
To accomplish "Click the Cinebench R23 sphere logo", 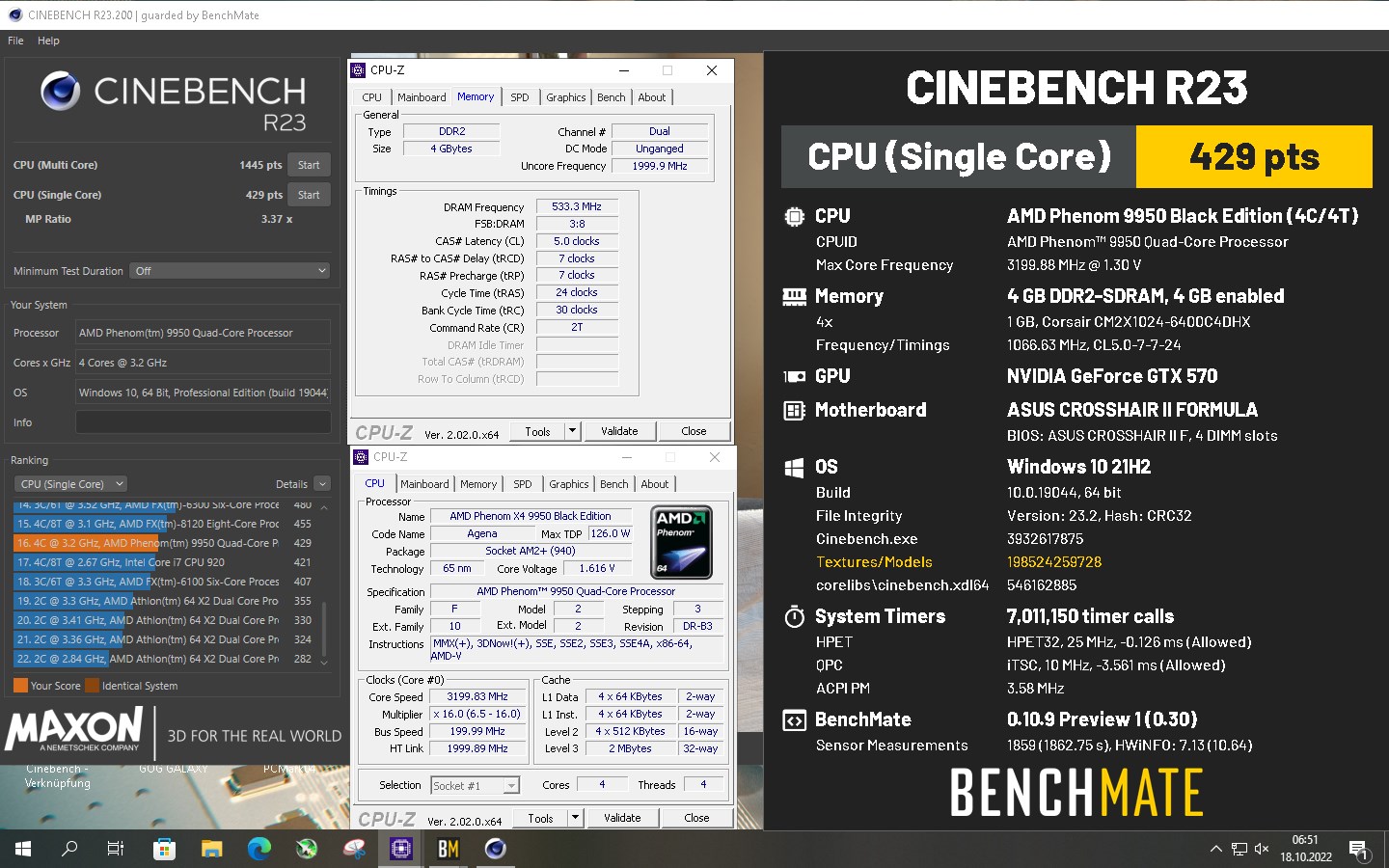I will coord(61,92).
